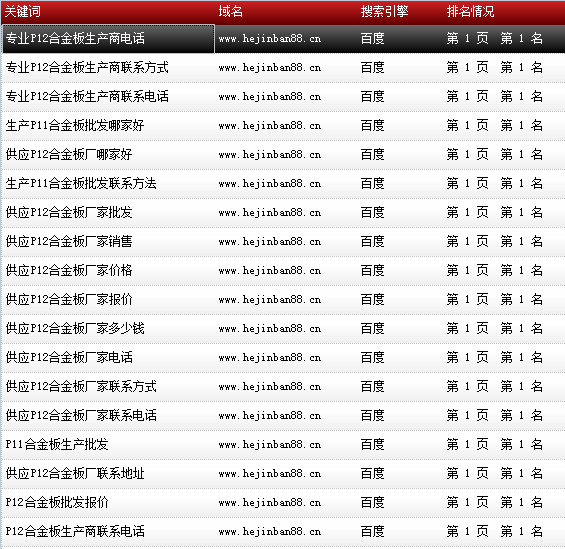
Task: Select keyword 供应P12合金板厂哪家好
Action: click(69, 155)
